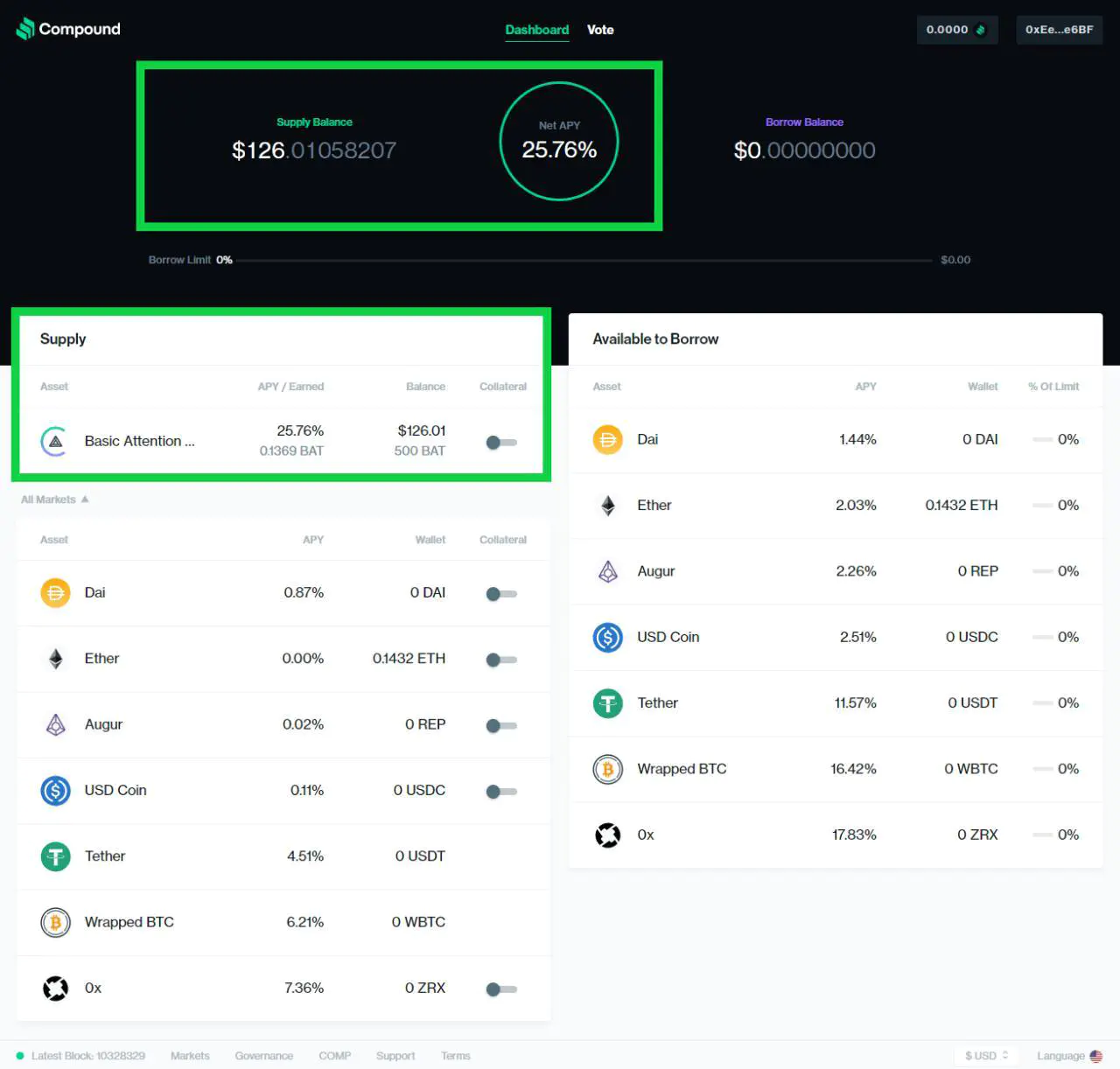Open the Governance footer link

(263, 1056)
